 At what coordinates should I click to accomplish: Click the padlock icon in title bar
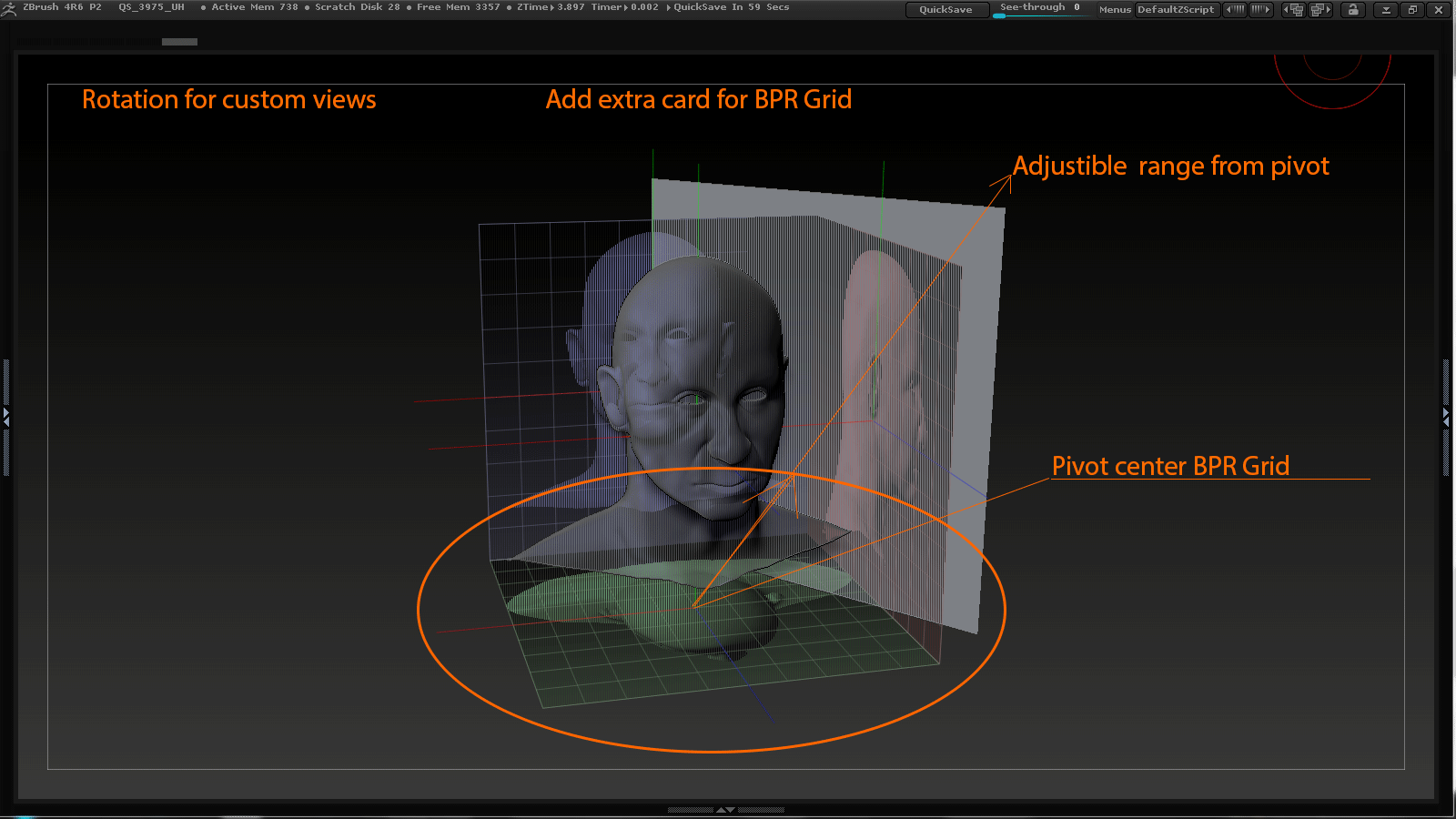(1353, 10)
